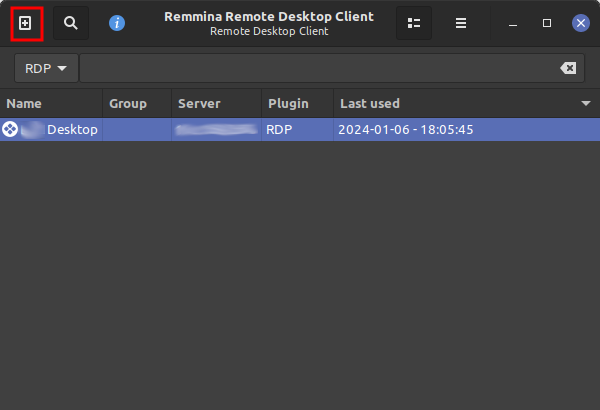Sort by Name column header
Viewport: 600px width, 410px height.
(51, 103)
